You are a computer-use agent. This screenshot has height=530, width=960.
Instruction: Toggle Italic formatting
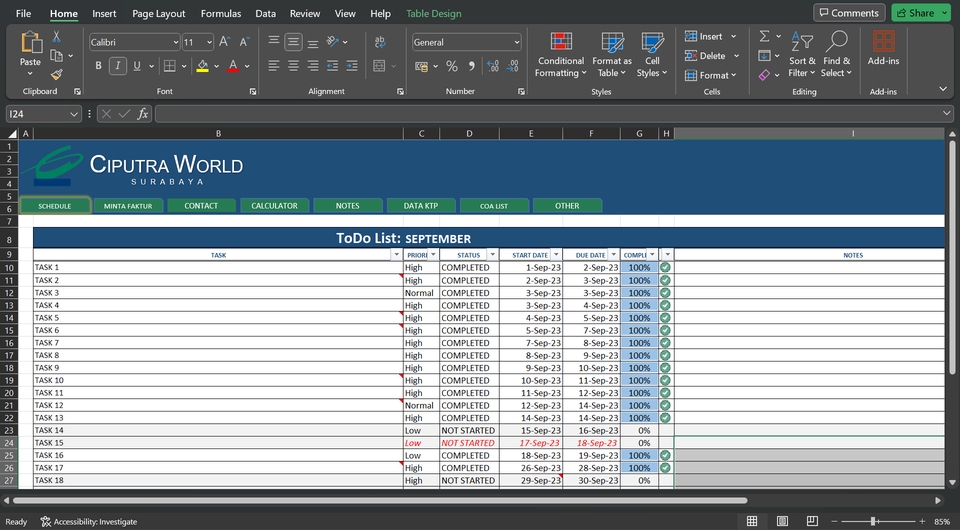pos(118,66)
